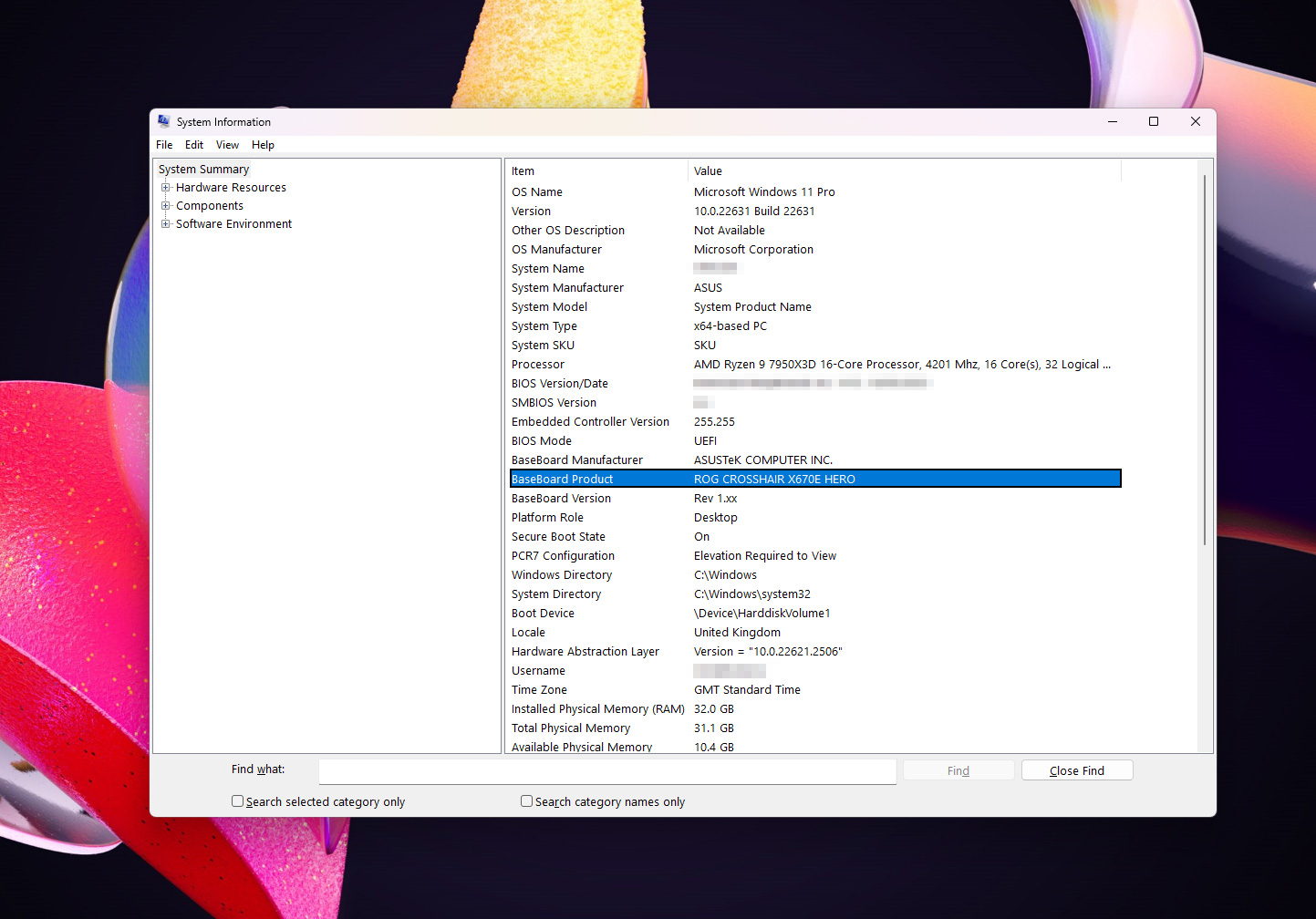The height and width of the screenshot is (919, 1316).
Task: Select the Username row
Action: tap(814, 671)
